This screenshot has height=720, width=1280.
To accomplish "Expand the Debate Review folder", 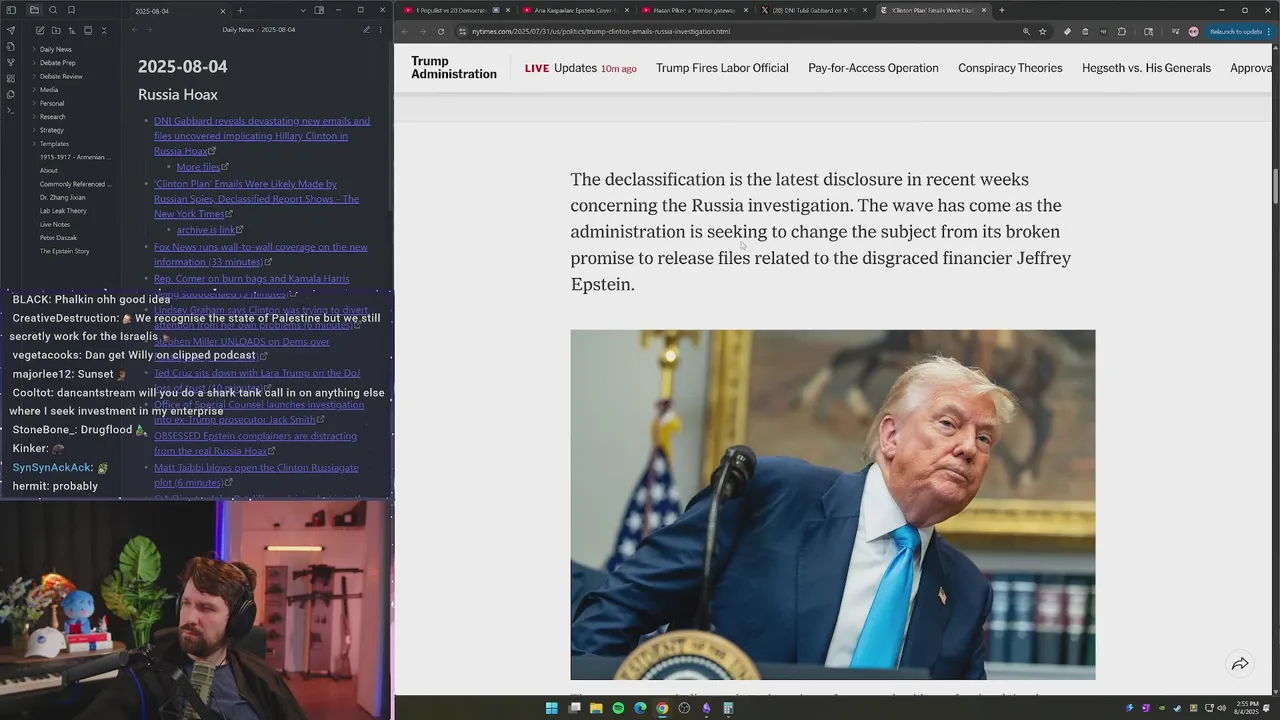I will tap(61, 76).
